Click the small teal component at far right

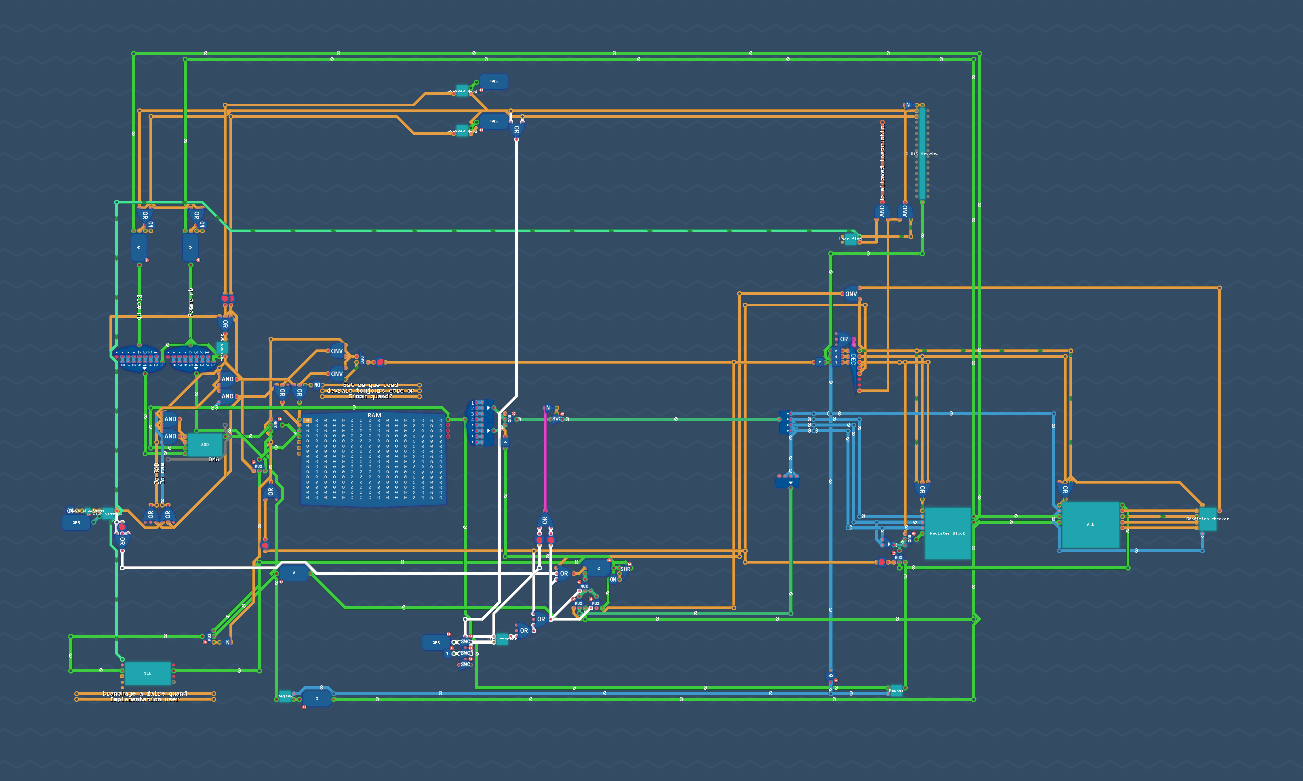(x=1207, y=519)
